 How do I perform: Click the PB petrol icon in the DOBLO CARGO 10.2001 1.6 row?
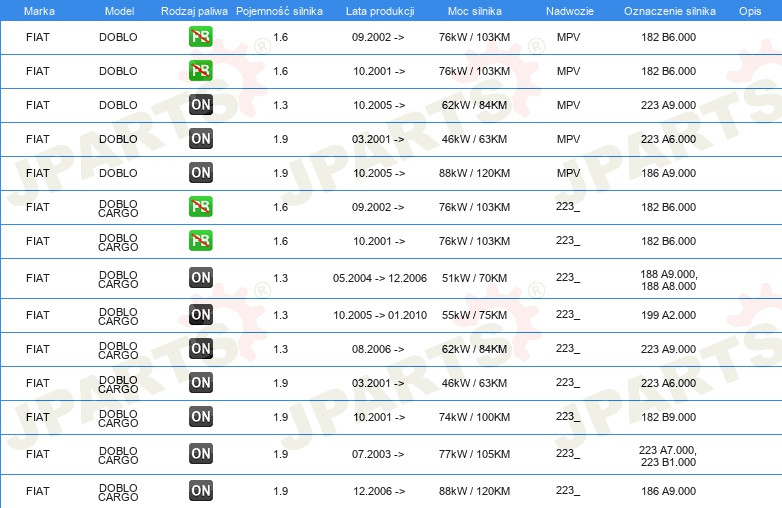pyautogui.click(x=200, y=241)
